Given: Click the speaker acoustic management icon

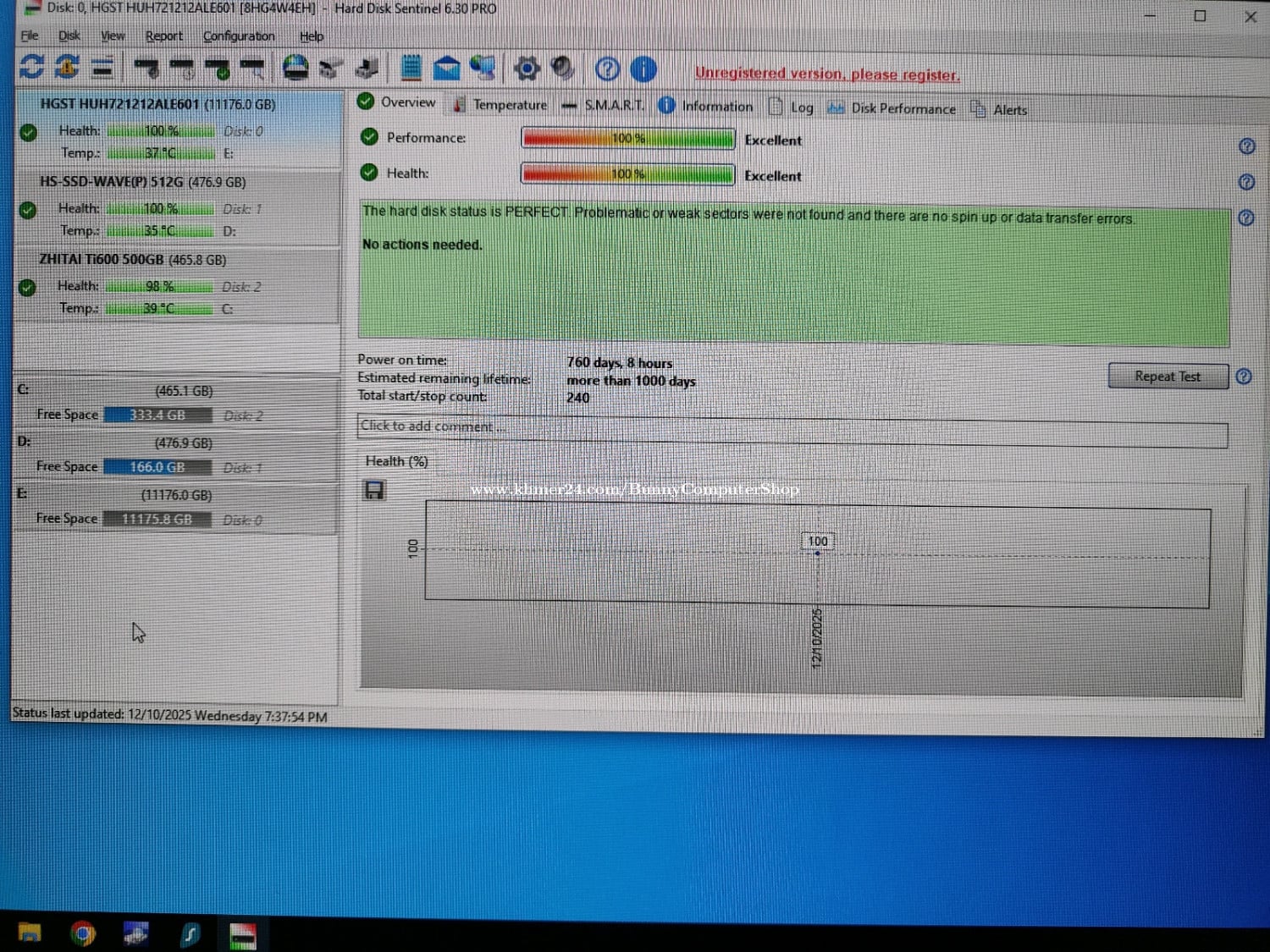Looking at the screenshot, I should (x=562, y=69).
